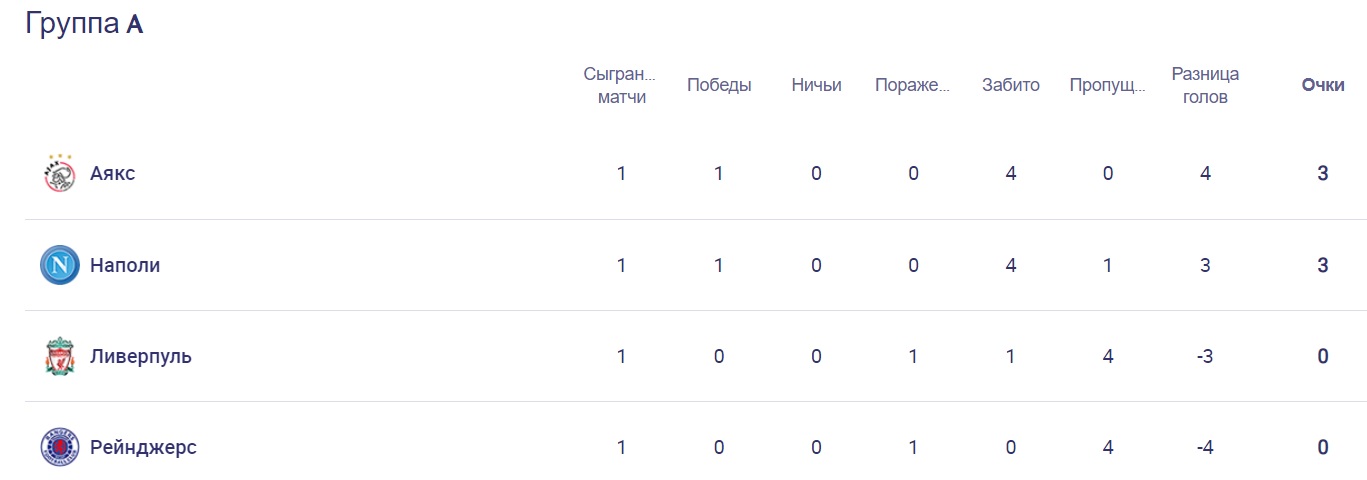Click the truncated Пропущ... column header
The image size is (1367, 480).
[x=1107, y=86]
